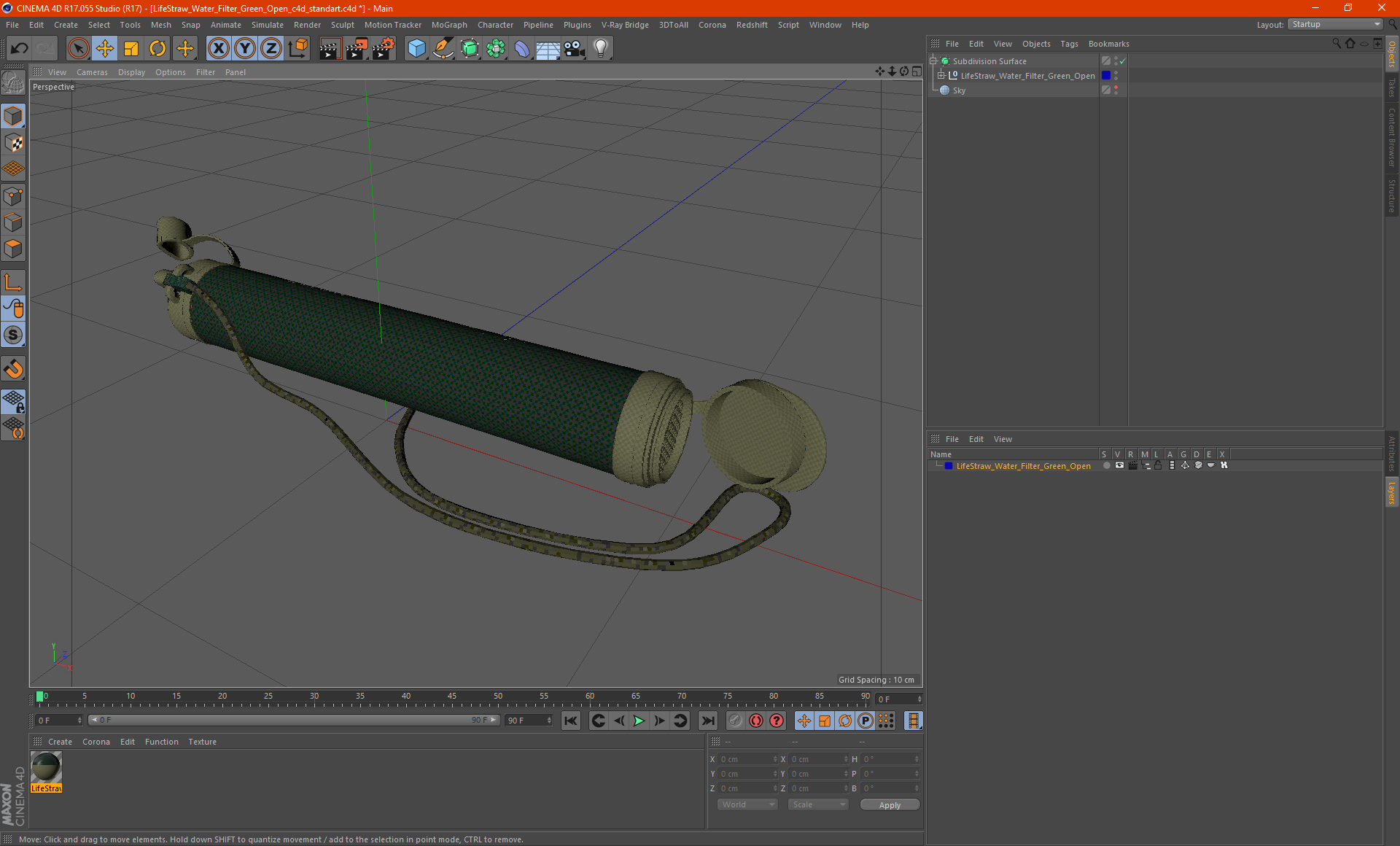The image size is (1400, 846).
Task: Open the Simulate menu
Action: 268,25
